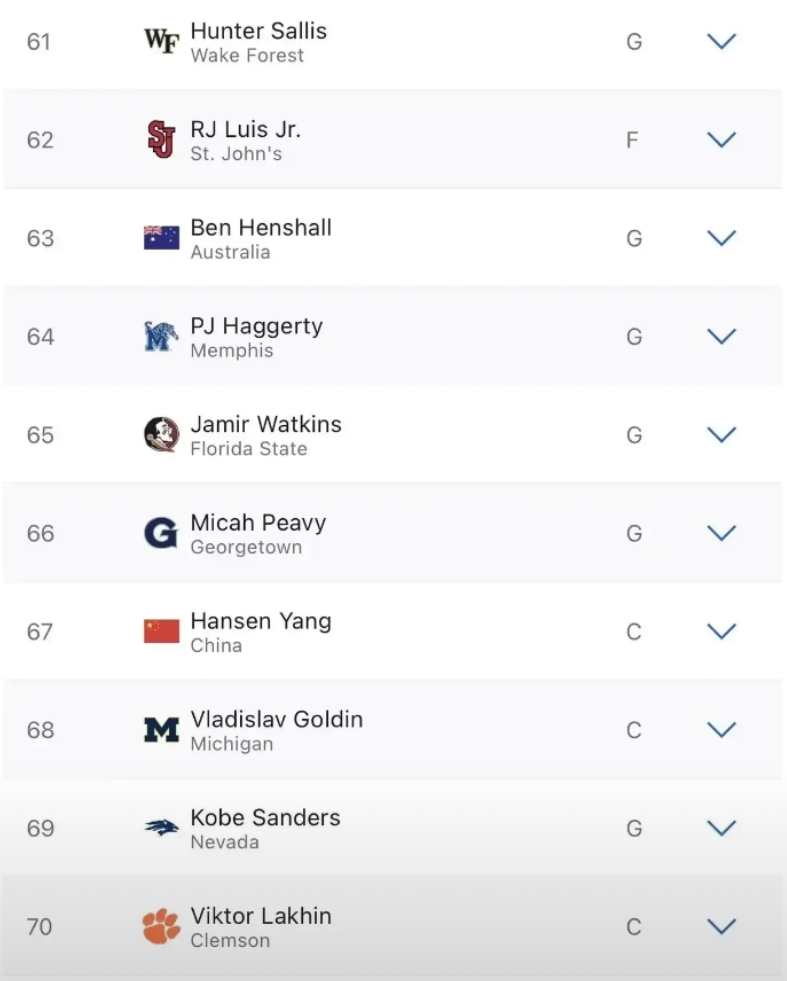Expand the Ben Henshall row chevron
Viewport: 787px width, 981px height.
[x=721, y=238]
